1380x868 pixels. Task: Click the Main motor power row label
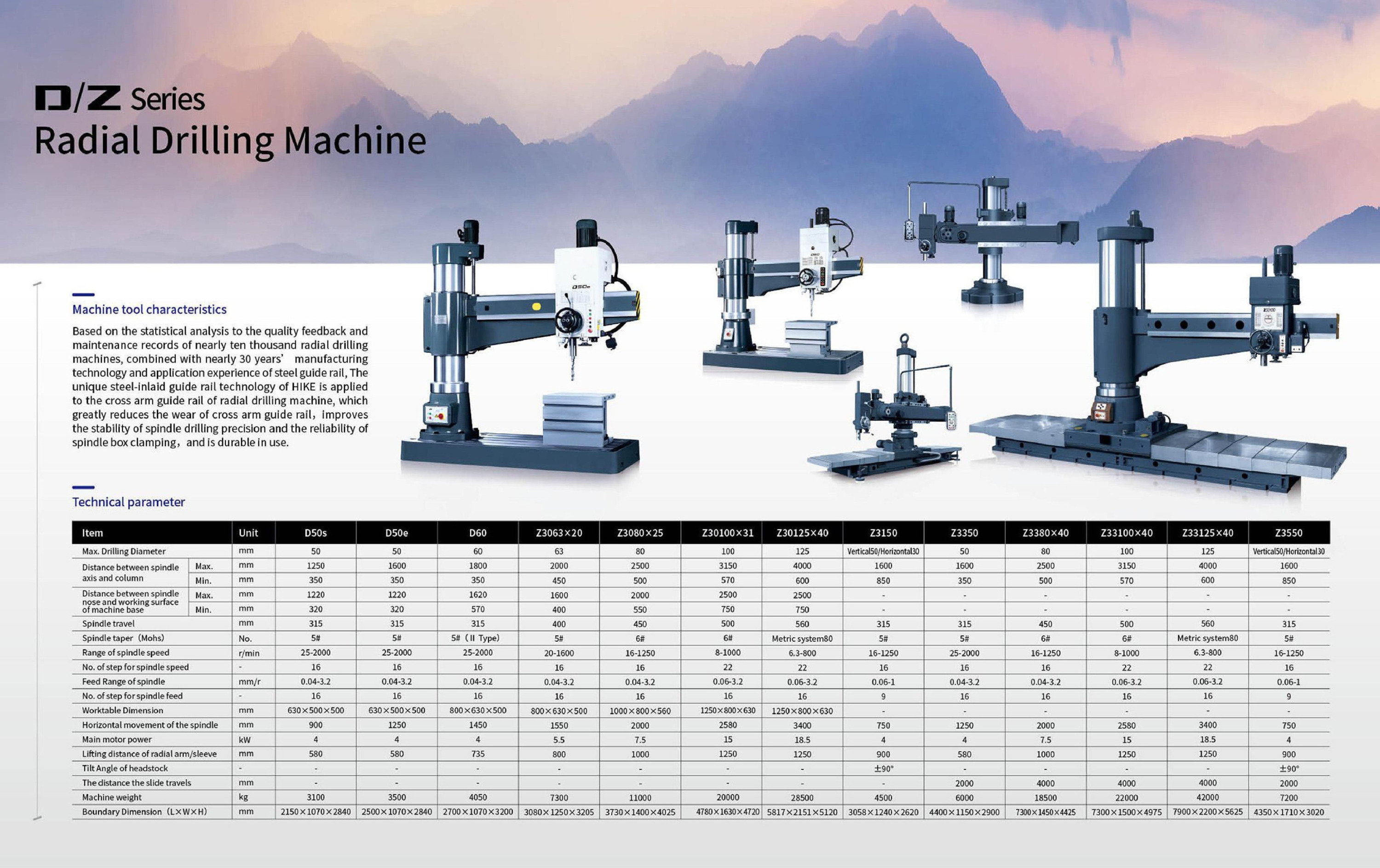coord(117,739)
